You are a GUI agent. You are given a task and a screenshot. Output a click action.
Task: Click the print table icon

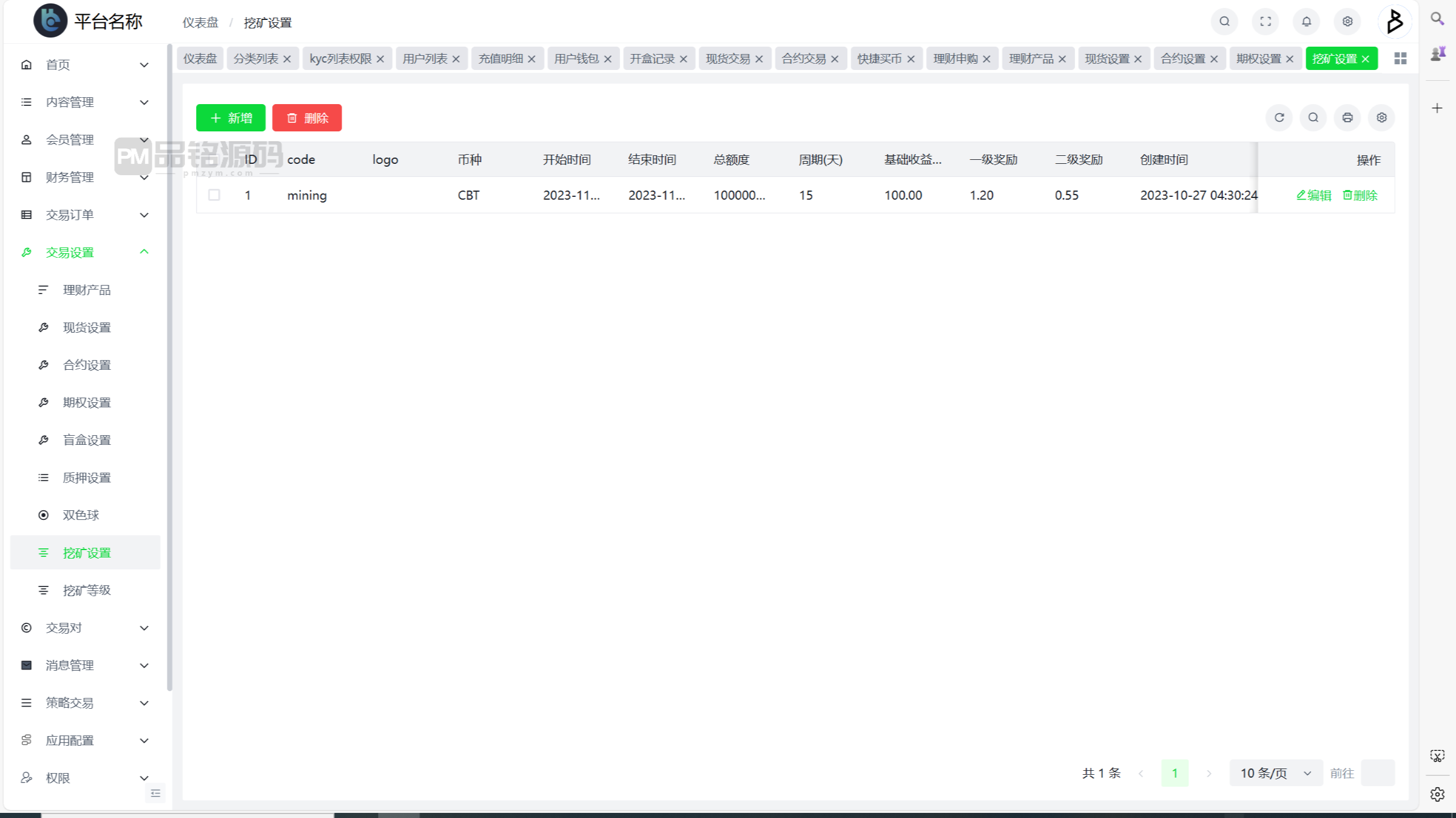[1347, 118]
